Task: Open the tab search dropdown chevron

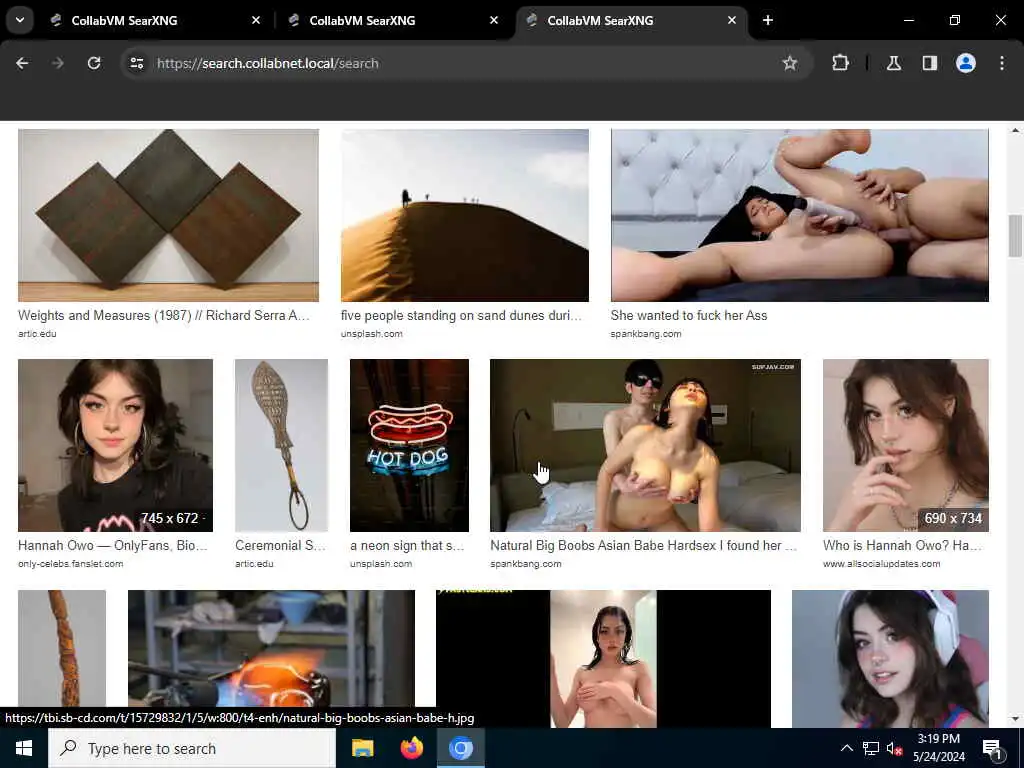Action: (20, 20)
